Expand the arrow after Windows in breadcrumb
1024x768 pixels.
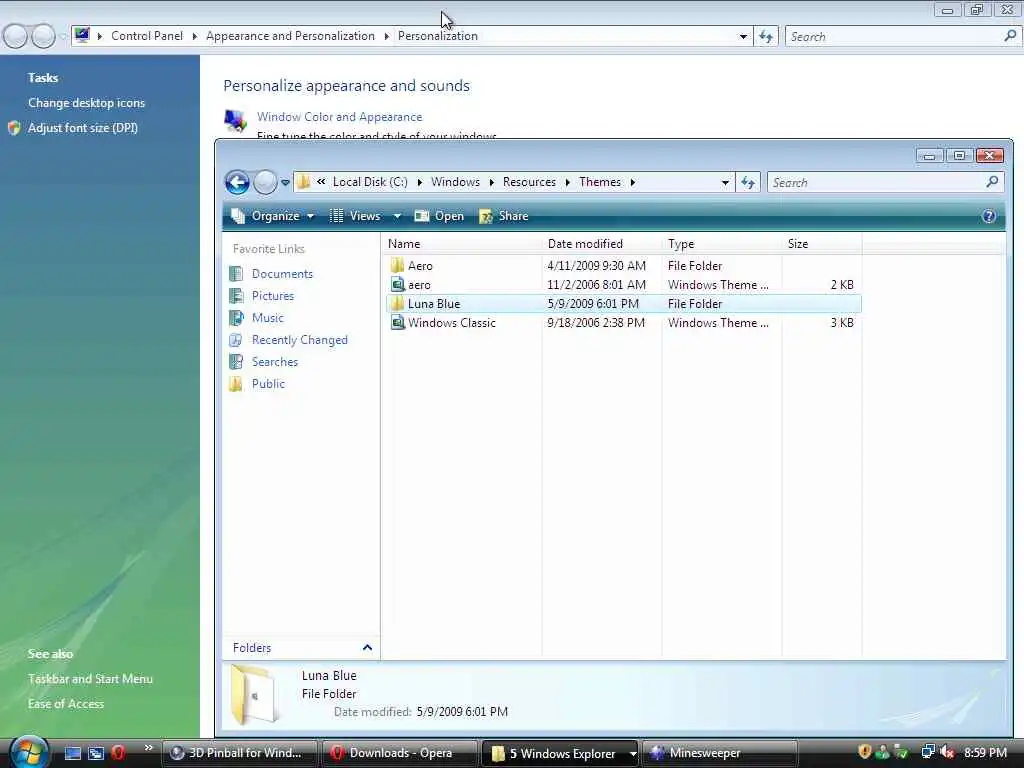click(x=491, y=182)
